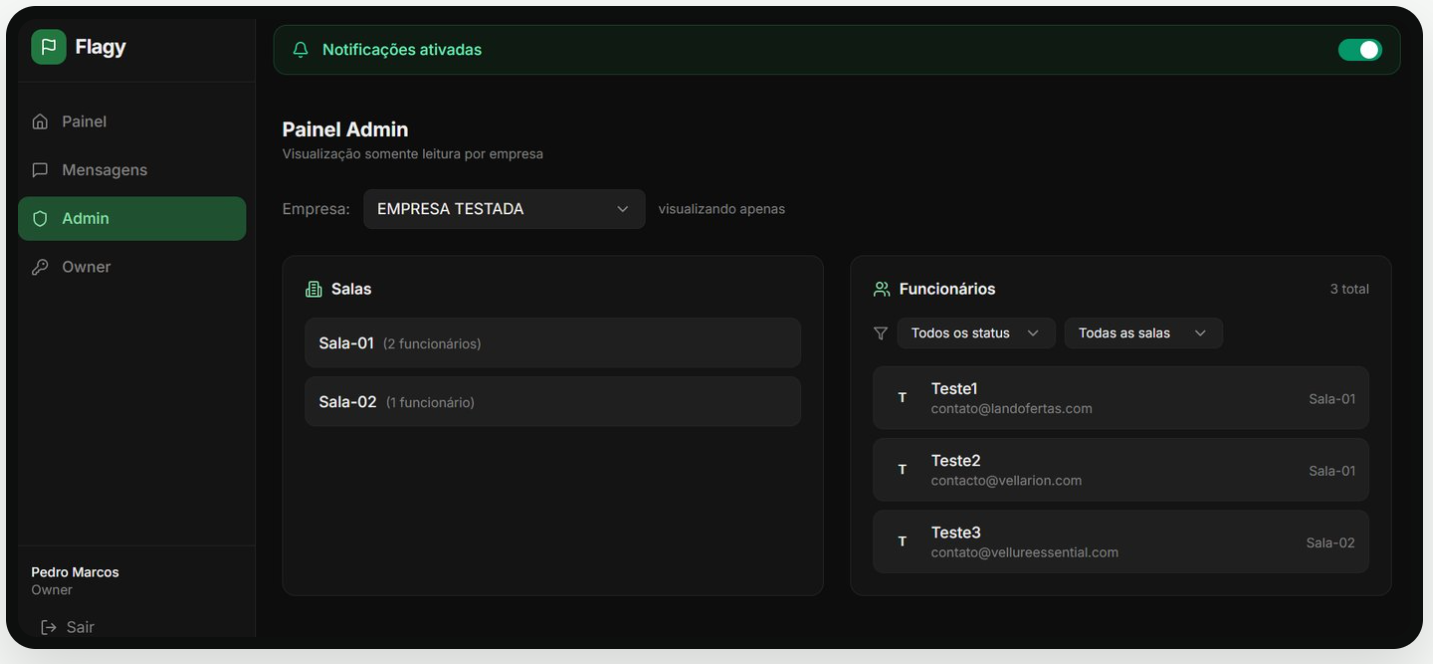Click the T avatar for Teste2
This screenshot has width=1433, height=664.
tap(902, 470)
